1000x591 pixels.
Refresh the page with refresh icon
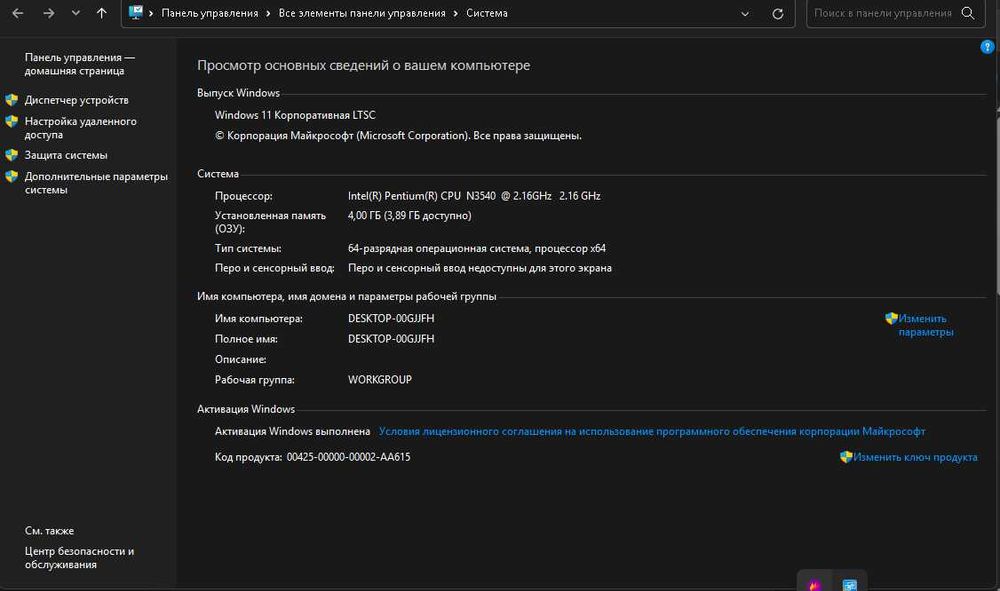pyautogui.click(x=777, y=13)
